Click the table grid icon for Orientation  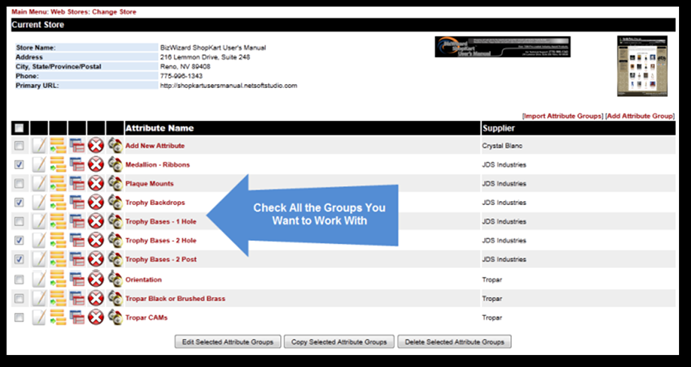[77, 279]
